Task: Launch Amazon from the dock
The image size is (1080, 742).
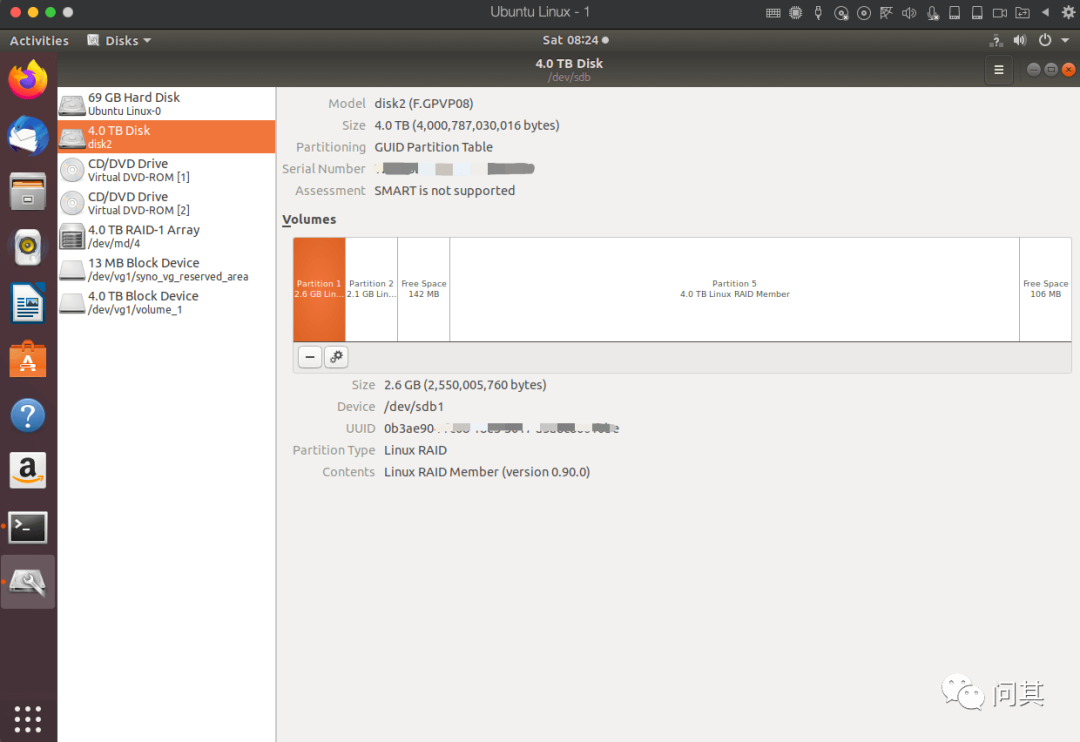Action: coord(28,471)
